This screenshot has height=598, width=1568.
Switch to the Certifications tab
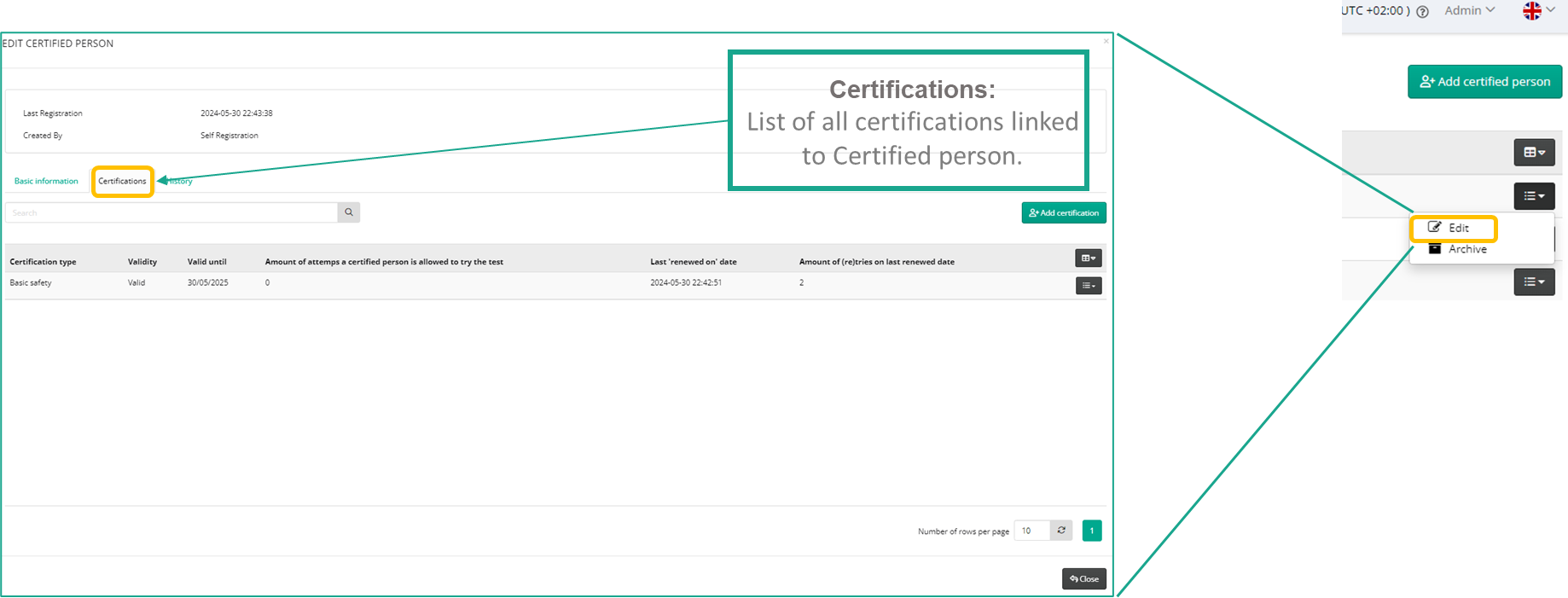[122, 181]
